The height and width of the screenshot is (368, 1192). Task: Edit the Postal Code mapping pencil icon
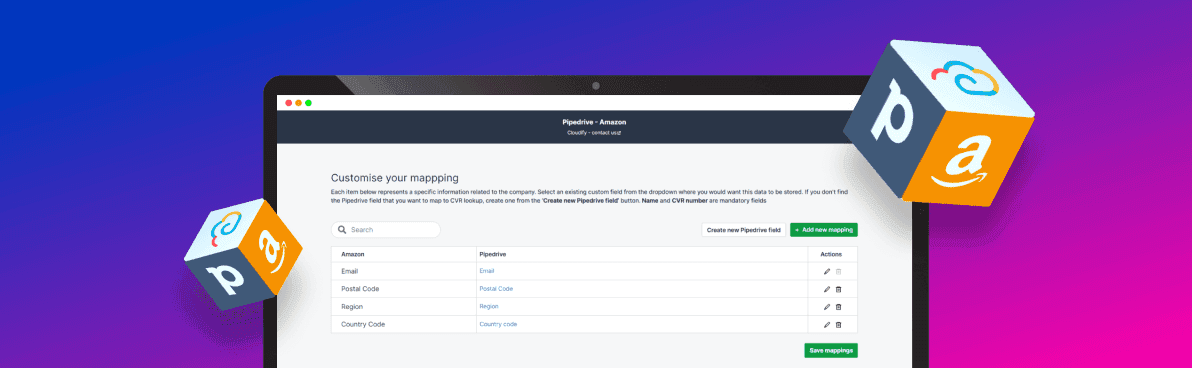(x=827, y=289)
